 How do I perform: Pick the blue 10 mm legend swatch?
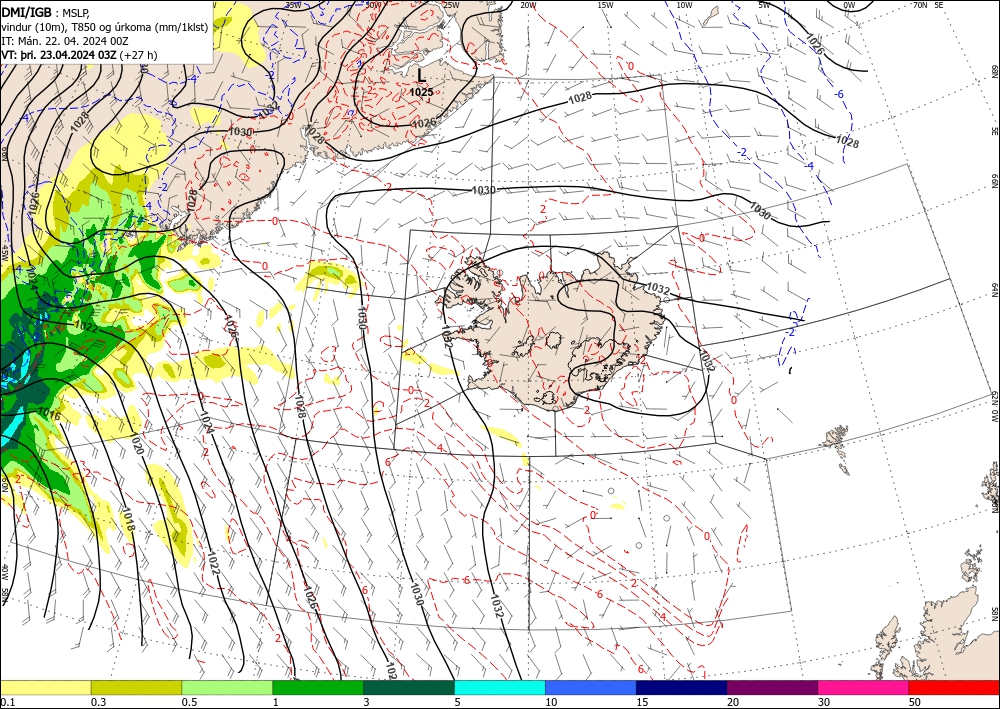[x=591, y=687]
